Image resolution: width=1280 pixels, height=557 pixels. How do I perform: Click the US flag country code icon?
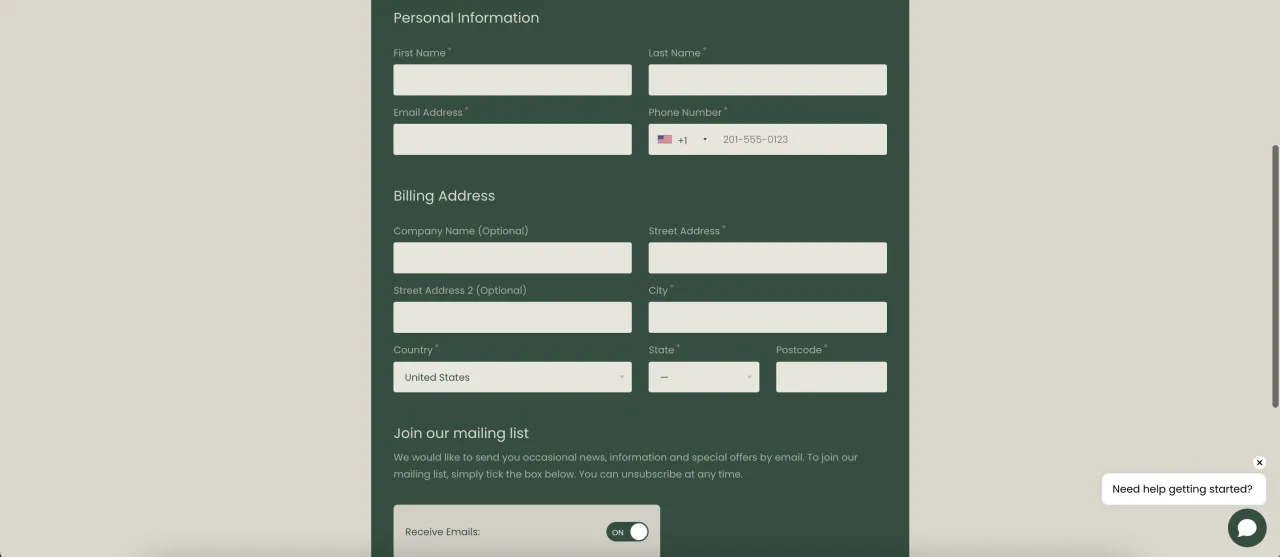coord(665,140)
